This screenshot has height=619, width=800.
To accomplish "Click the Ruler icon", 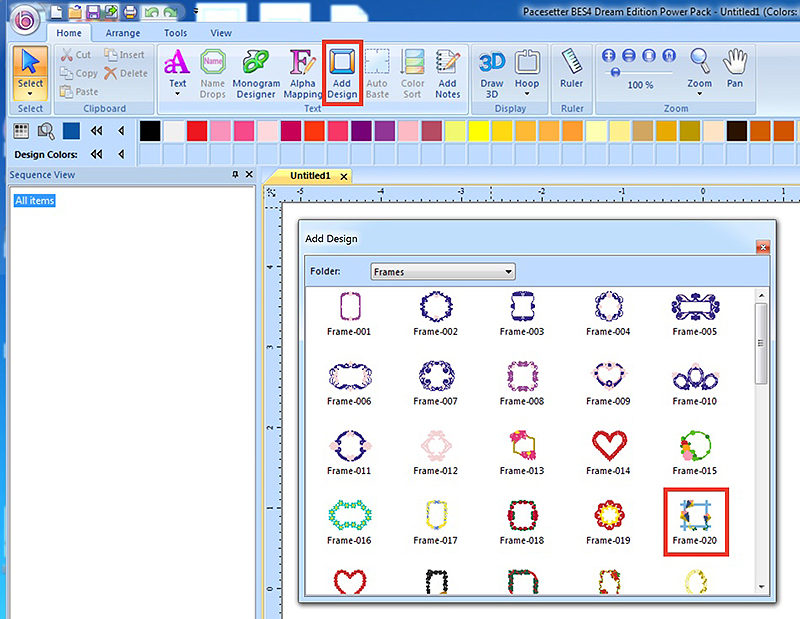I will click(571, 68).
